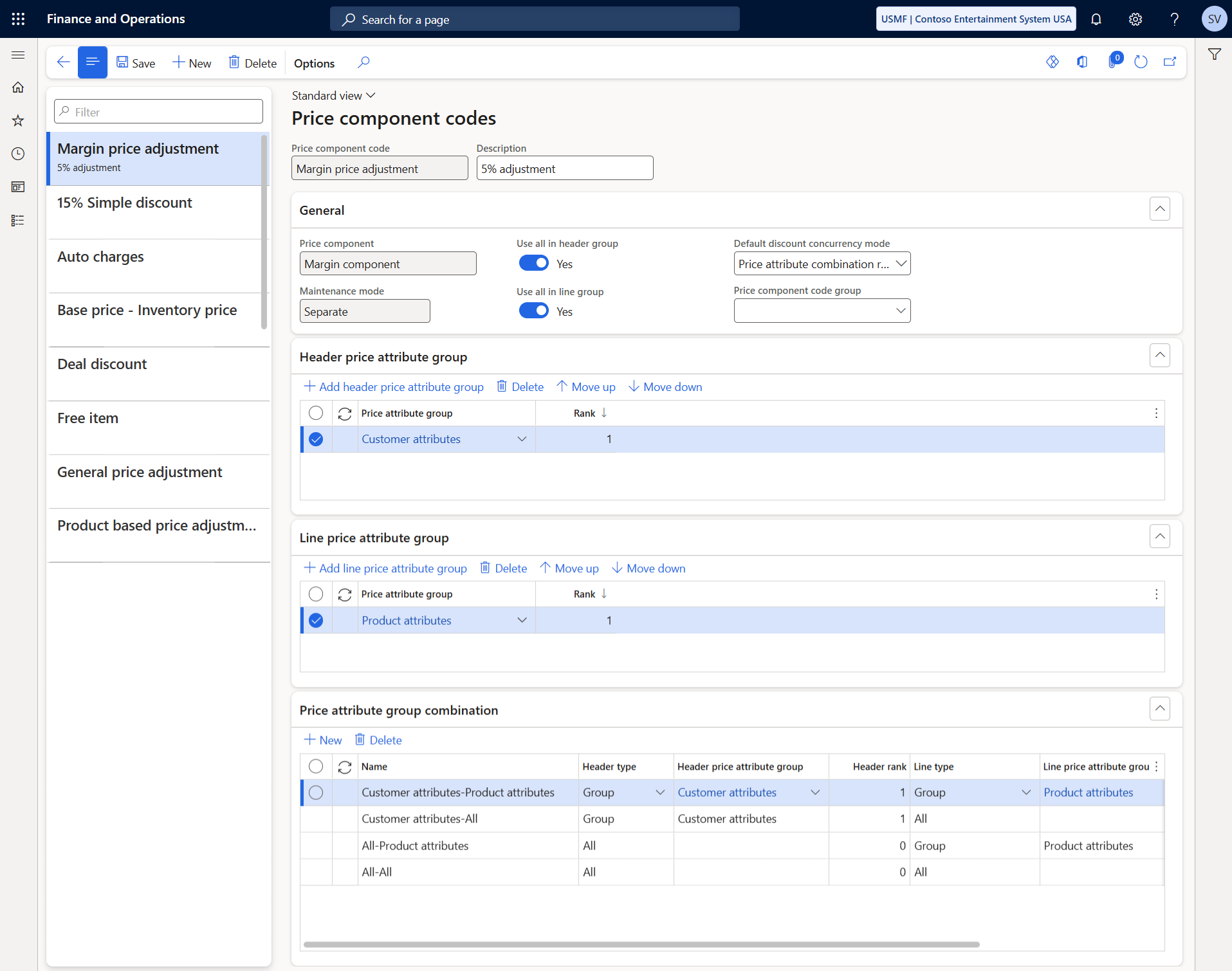The height and width of the screenshot is (971, 1232).
Task: Refresh line price attribute group grid
Action: click(x=345, y=594)
